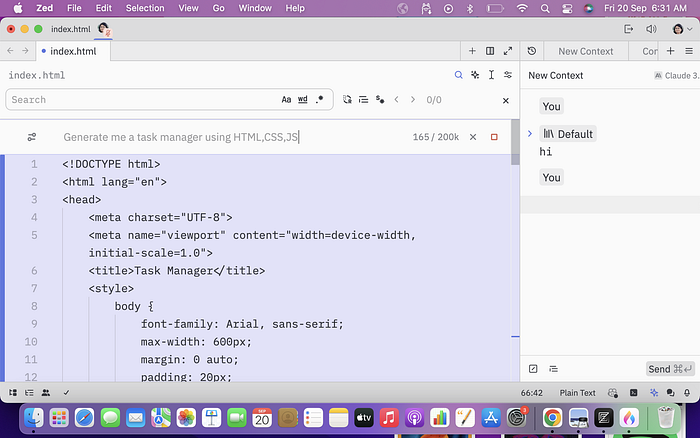The image size is (700, 438).
Task: Open assistant history clock icon
Action: (532, 51)
